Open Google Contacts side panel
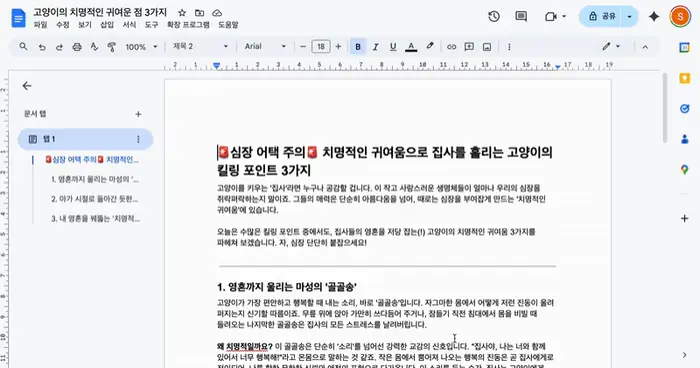Viewport: 700px width, 368px height. click(684, 139)
